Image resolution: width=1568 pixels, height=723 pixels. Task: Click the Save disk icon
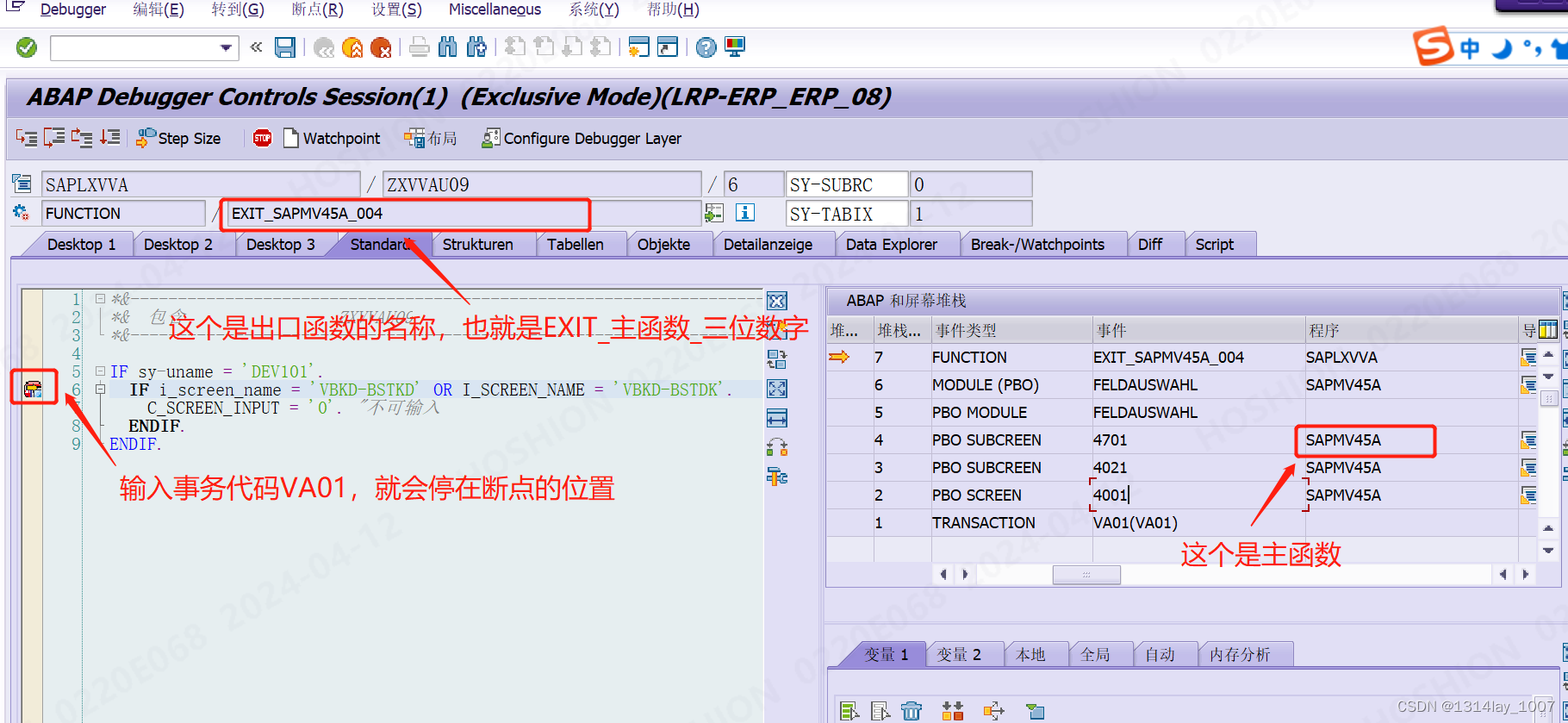pyautogui.click(x=285, y=47)
